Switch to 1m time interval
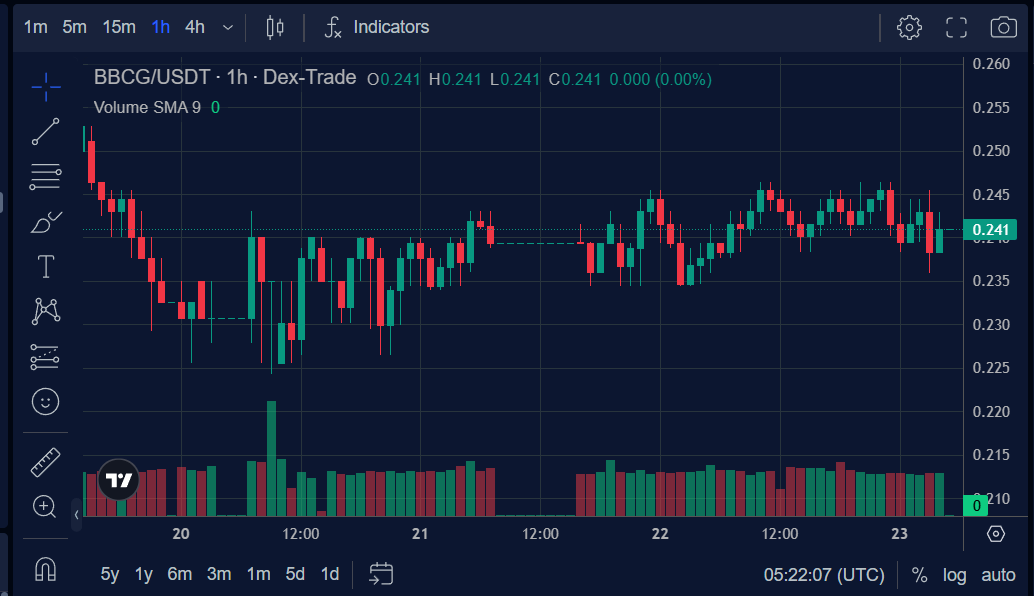The height and width of the screenshot is (596, 1034). pos(36,27)
